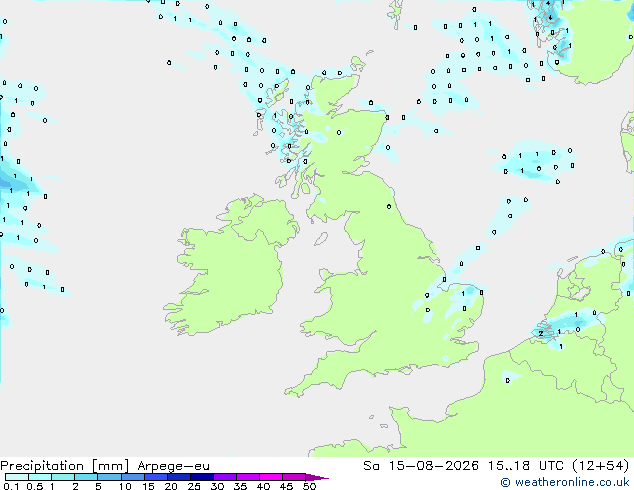Select the "15..18 UTC" time range
Screen dimensions: 634x490
[525, 466]
